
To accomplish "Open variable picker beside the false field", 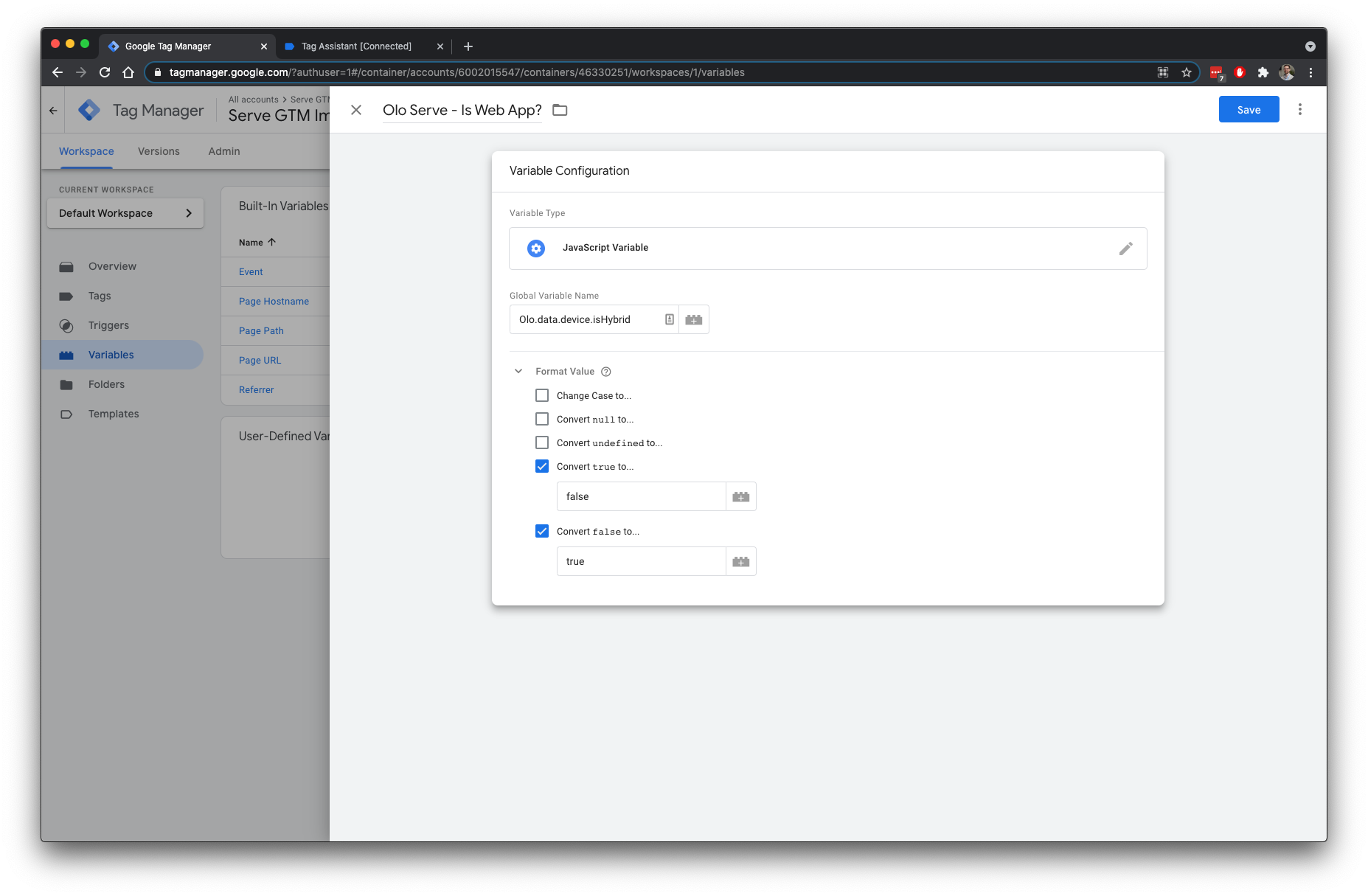I will (740, 496).
